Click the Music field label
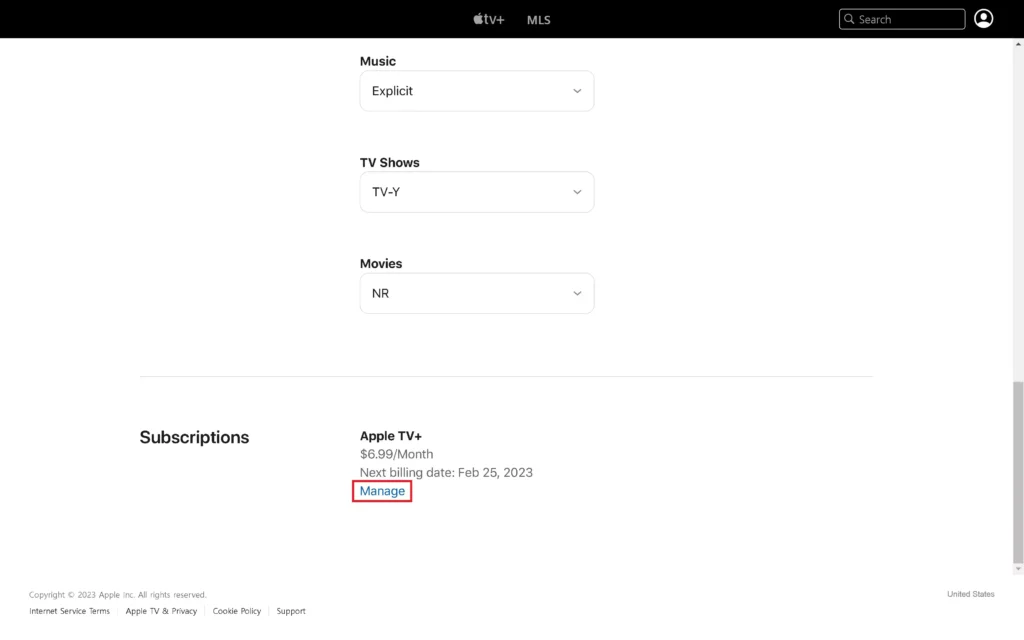1024x640 pixels. pyautogui.click(x=377, y=61)
